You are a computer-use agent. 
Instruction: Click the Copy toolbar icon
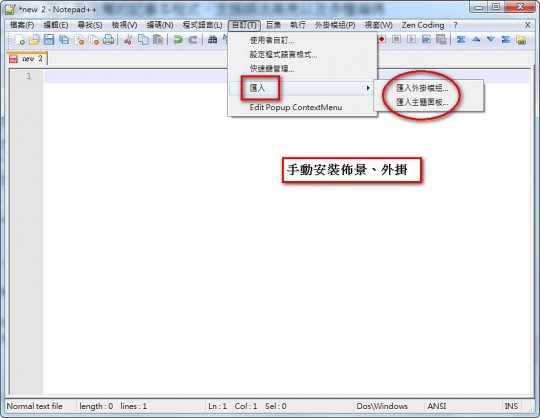[143, 40]
